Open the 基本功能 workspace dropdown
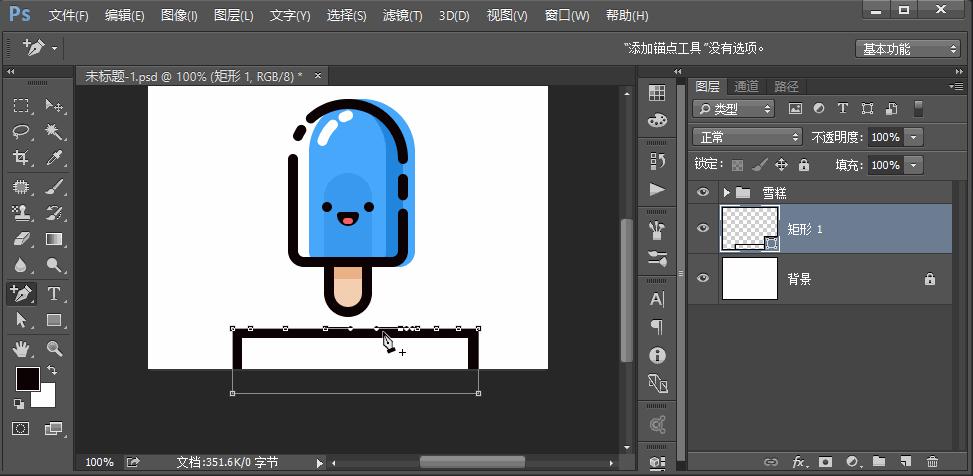The height and width of the screenshot is (476, 973). pos(909,48)
